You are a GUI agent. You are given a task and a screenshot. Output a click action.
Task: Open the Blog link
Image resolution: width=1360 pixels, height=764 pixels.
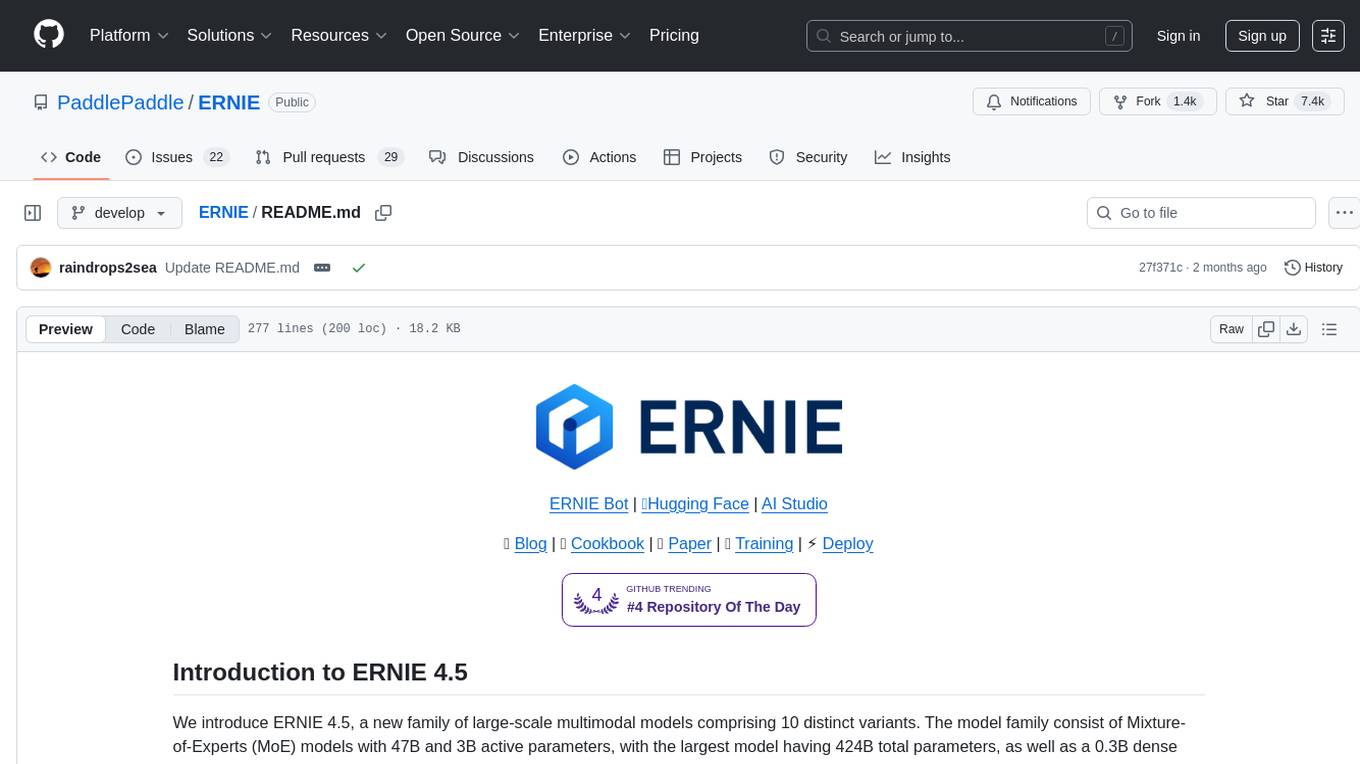click(530, 544)
